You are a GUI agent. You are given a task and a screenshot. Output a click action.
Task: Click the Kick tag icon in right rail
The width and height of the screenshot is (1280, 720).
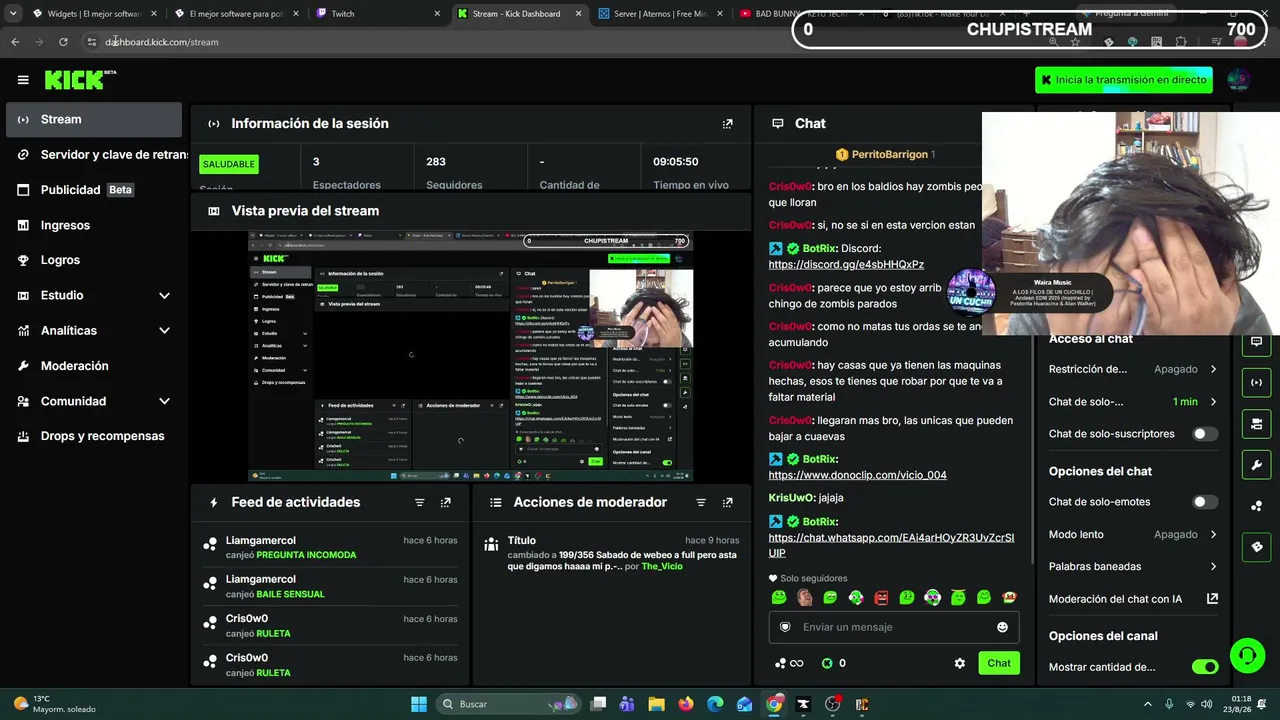[x=1257, y=547]
